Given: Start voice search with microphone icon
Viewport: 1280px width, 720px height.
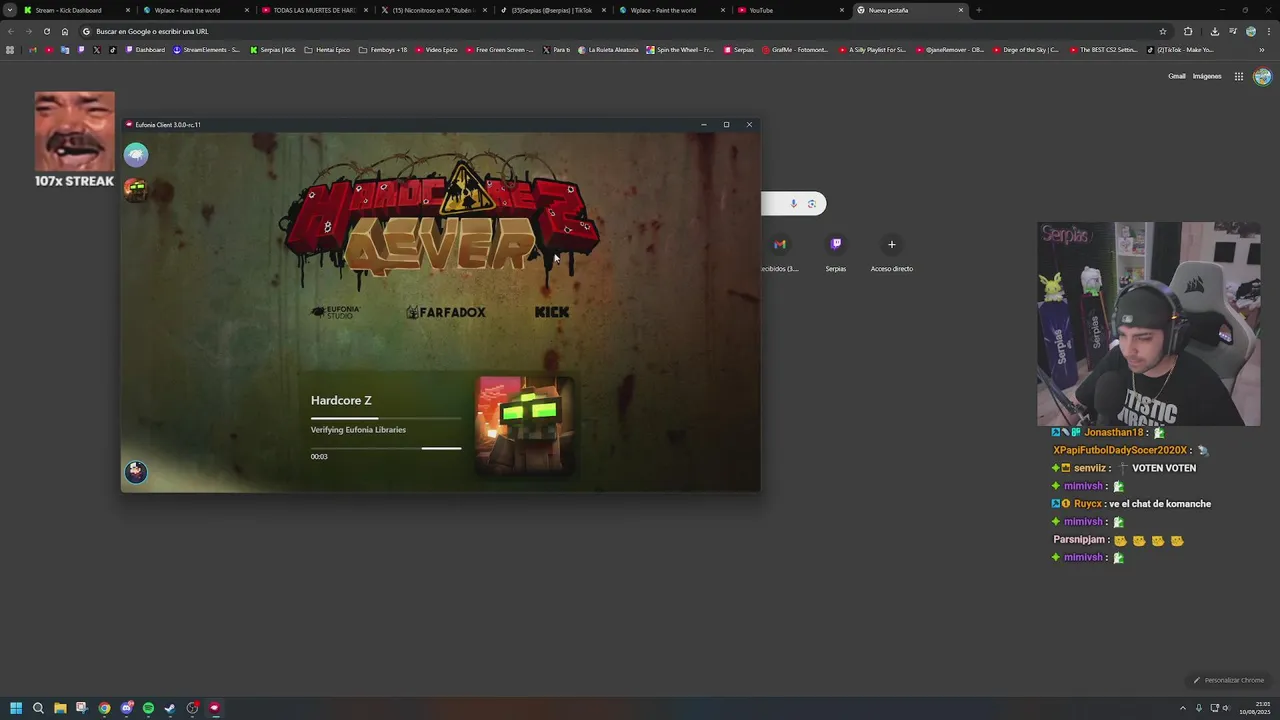Looking at the screenshot, I should (794, 204).
